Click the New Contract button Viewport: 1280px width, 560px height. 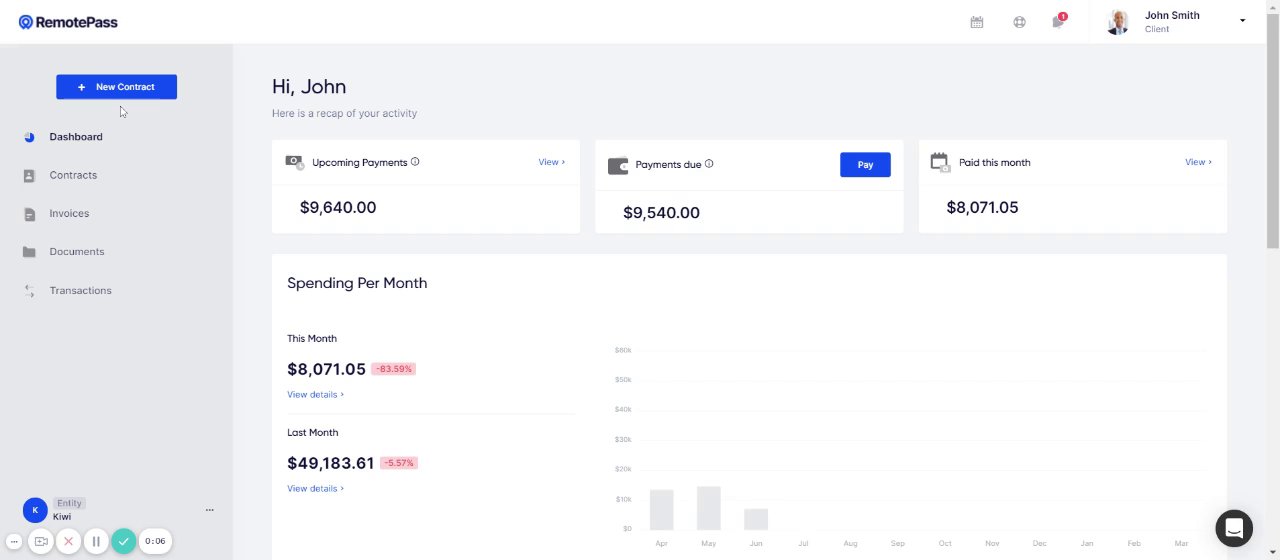116,87
